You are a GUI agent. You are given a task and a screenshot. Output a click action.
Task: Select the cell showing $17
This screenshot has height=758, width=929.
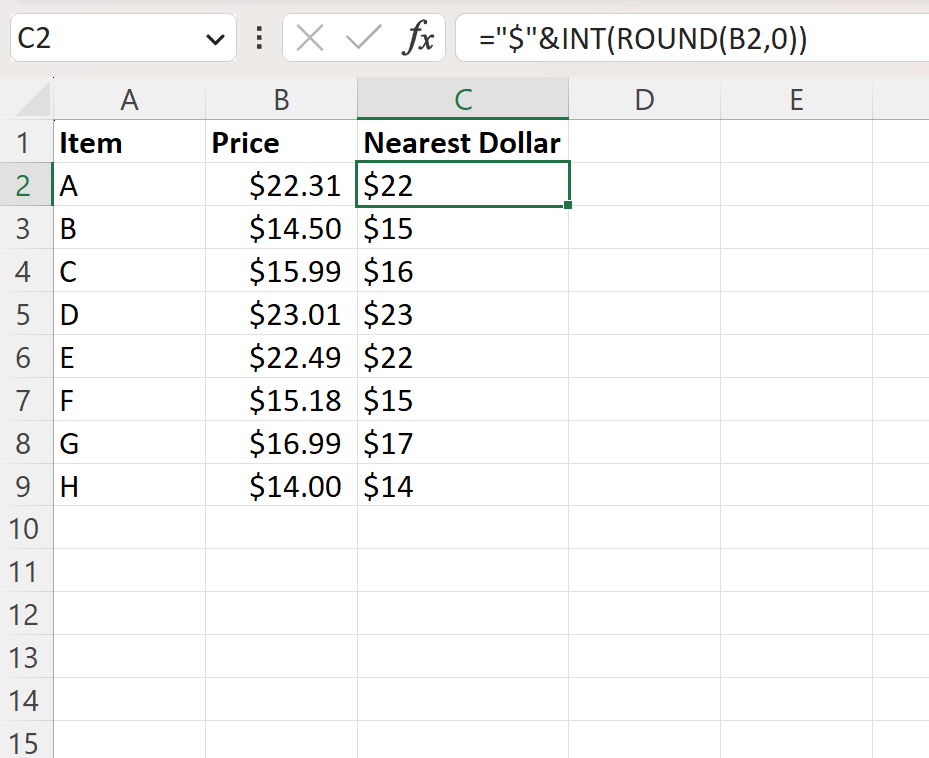click(462, 443)
